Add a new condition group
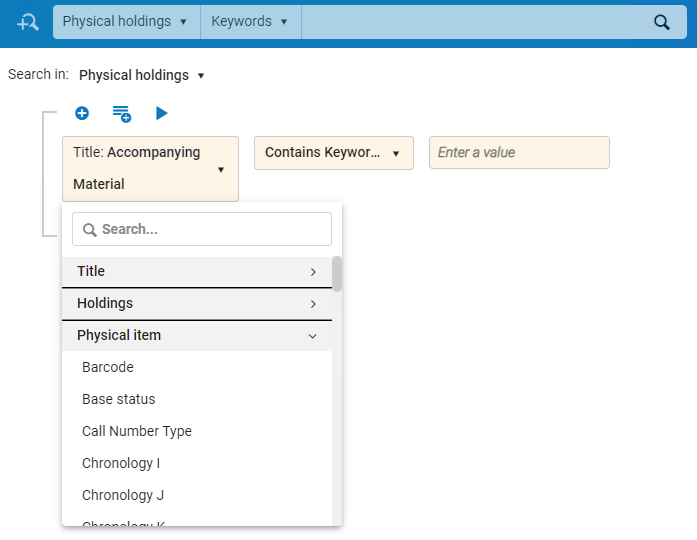The height and width of the screenshot is (540, 697). coord(121,114)
